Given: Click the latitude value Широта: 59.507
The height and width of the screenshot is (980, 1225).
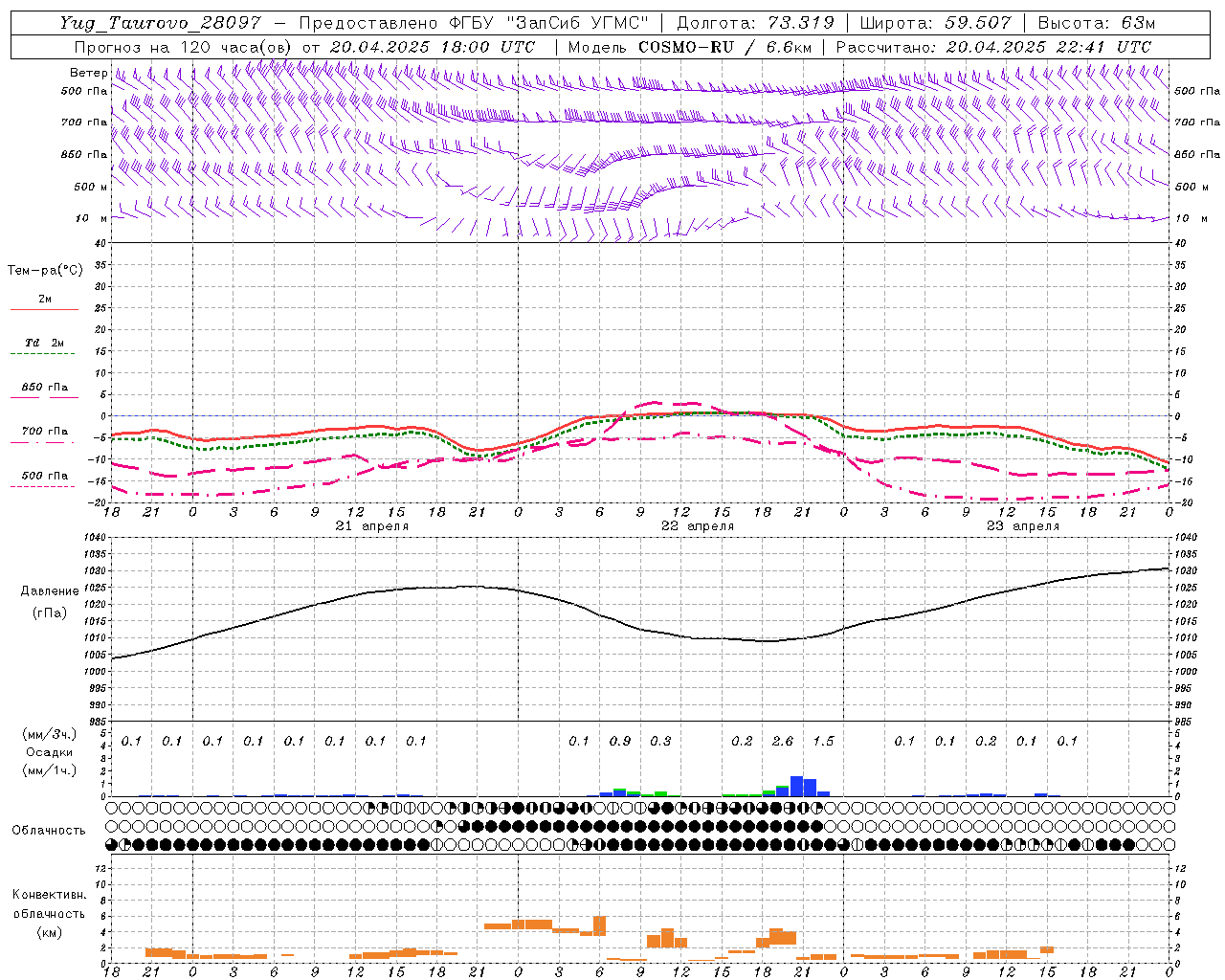Looking at the screenshot, I should click(x=935, y=23).
